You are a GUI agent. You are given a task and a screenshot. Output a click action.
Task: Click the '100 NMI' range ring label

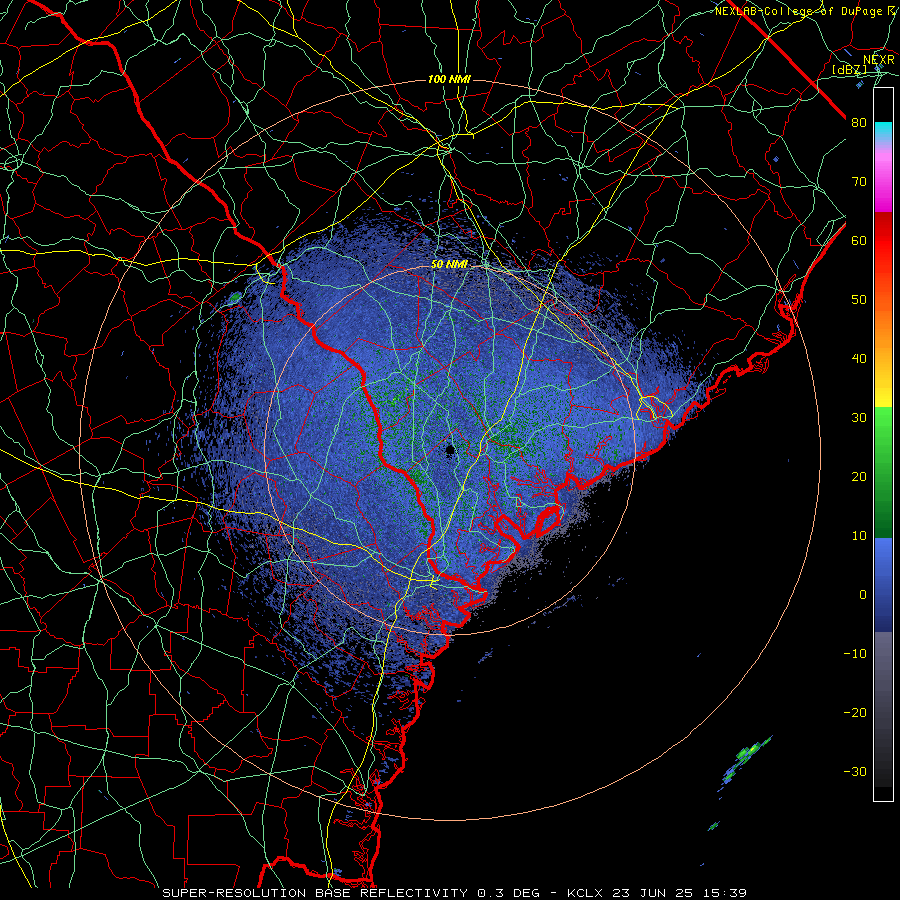[449, 79]
